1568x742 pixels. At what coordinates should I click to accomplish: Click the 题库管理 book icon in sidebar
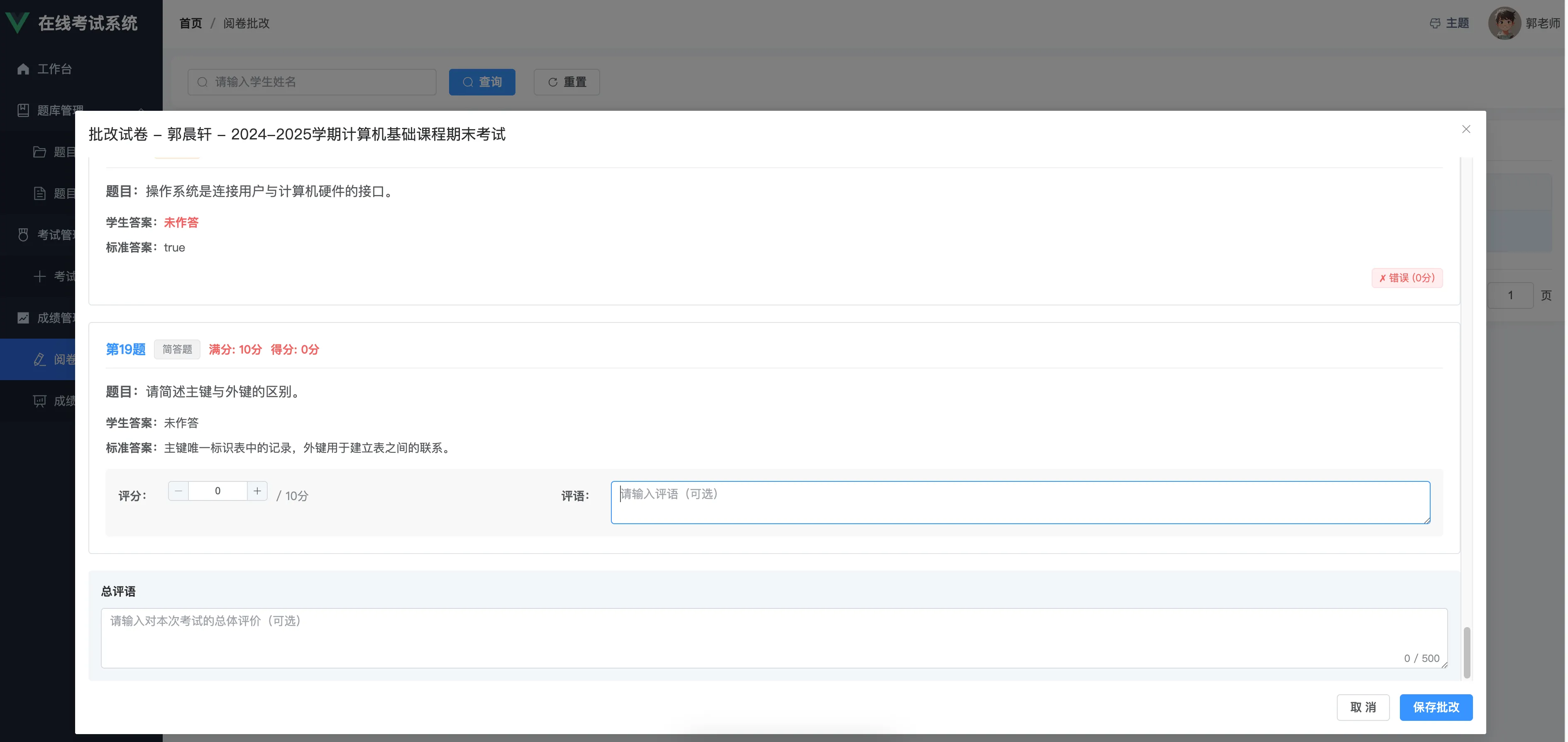coord(23,110)
